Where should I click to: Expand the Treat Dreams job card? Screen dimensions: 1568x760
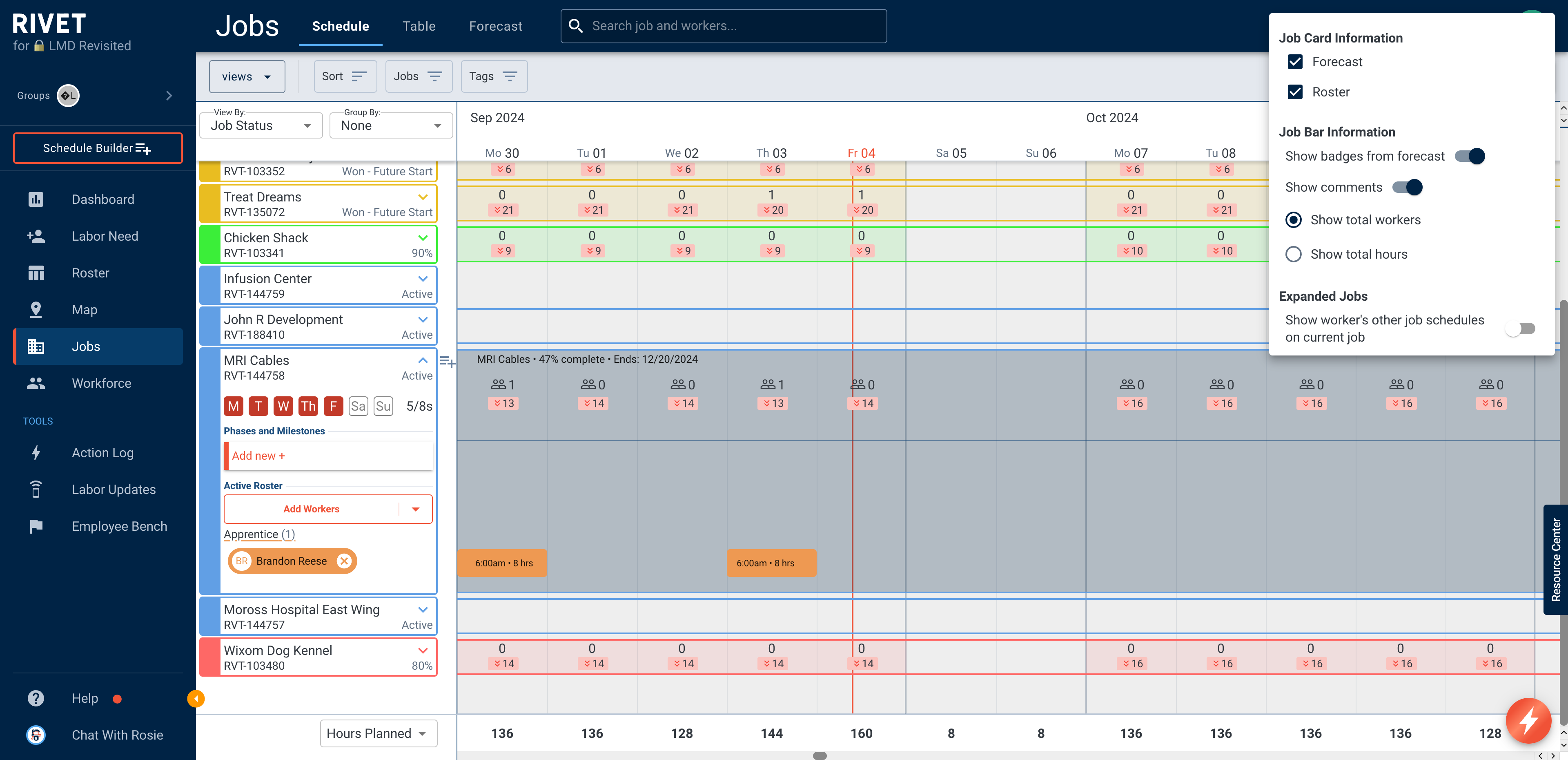point(423,197)
